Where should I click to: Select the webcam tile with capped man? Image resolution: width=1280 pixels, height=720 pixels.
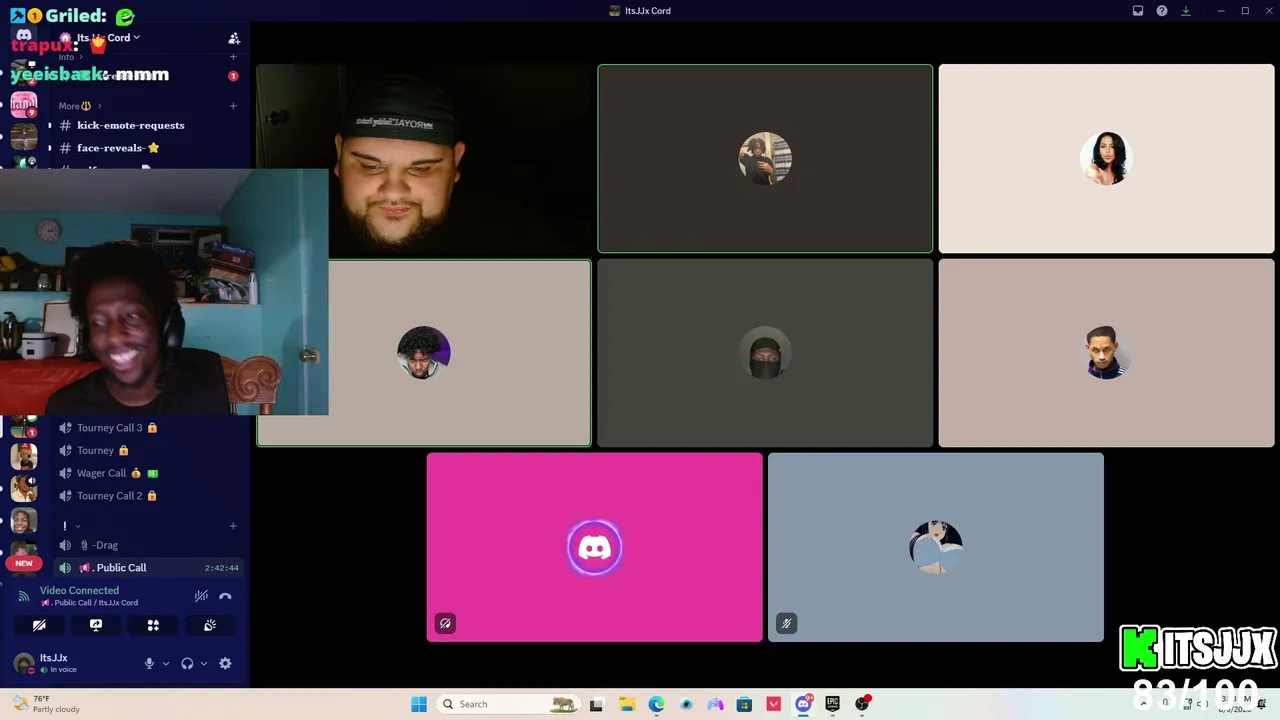pyautogui.click(x=424, y=159)
